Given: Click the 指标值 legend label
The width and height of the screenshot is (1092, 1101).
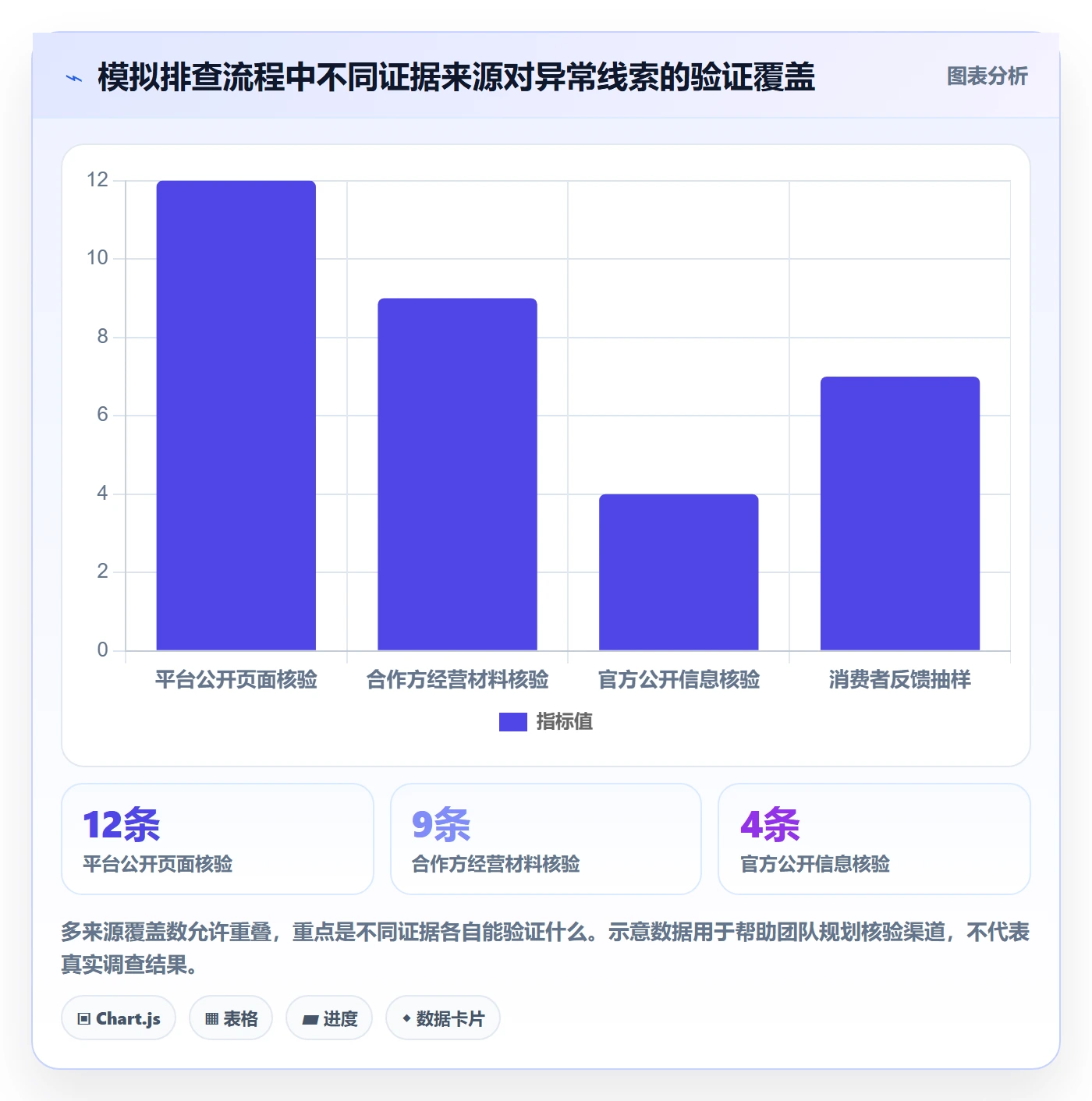Looking at the screenshot, I should [x=565, y=722].
